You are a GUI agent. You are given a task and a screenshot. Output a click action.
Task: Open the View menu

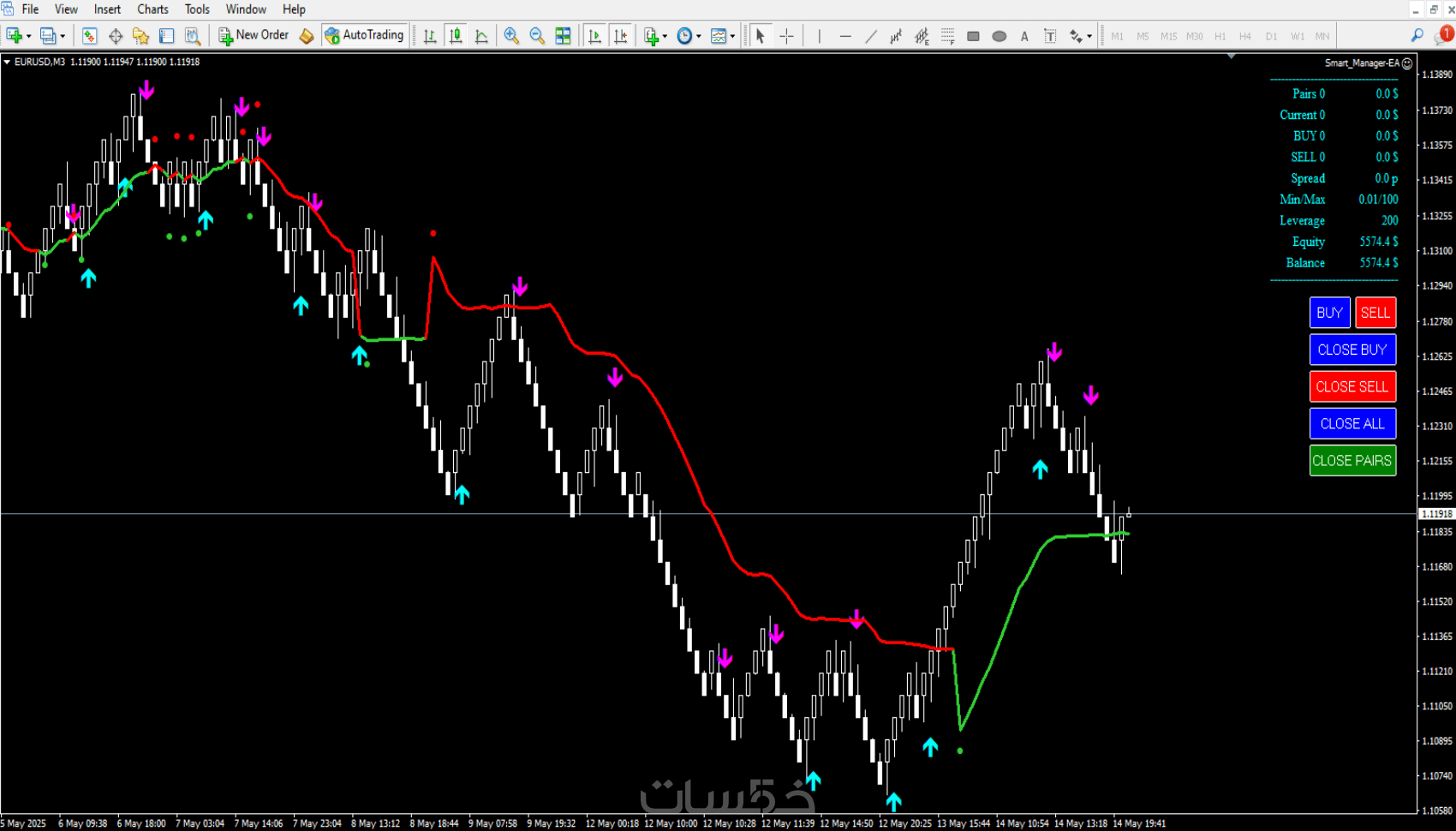click(66, 9)
